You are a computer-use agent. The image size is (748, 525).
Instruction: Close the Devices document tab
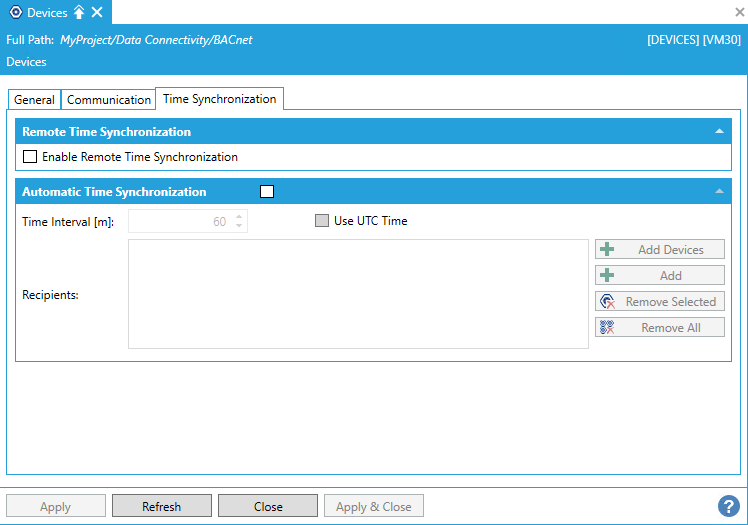tap(97, 13)
